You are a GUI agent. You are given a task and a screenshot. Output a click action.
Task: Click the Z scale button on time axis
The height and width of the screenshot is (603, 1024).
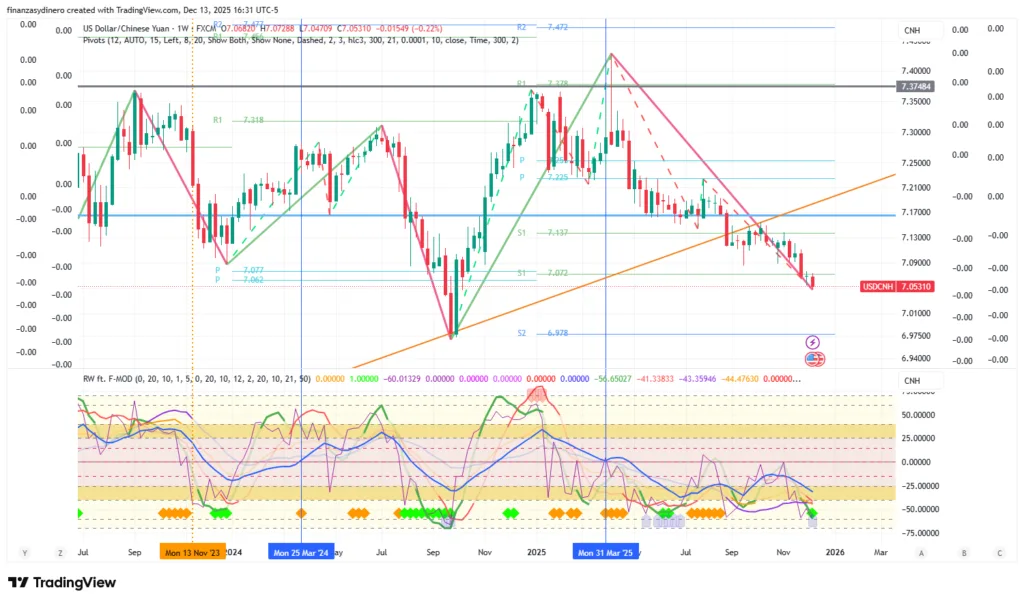(x=60, y=552)
